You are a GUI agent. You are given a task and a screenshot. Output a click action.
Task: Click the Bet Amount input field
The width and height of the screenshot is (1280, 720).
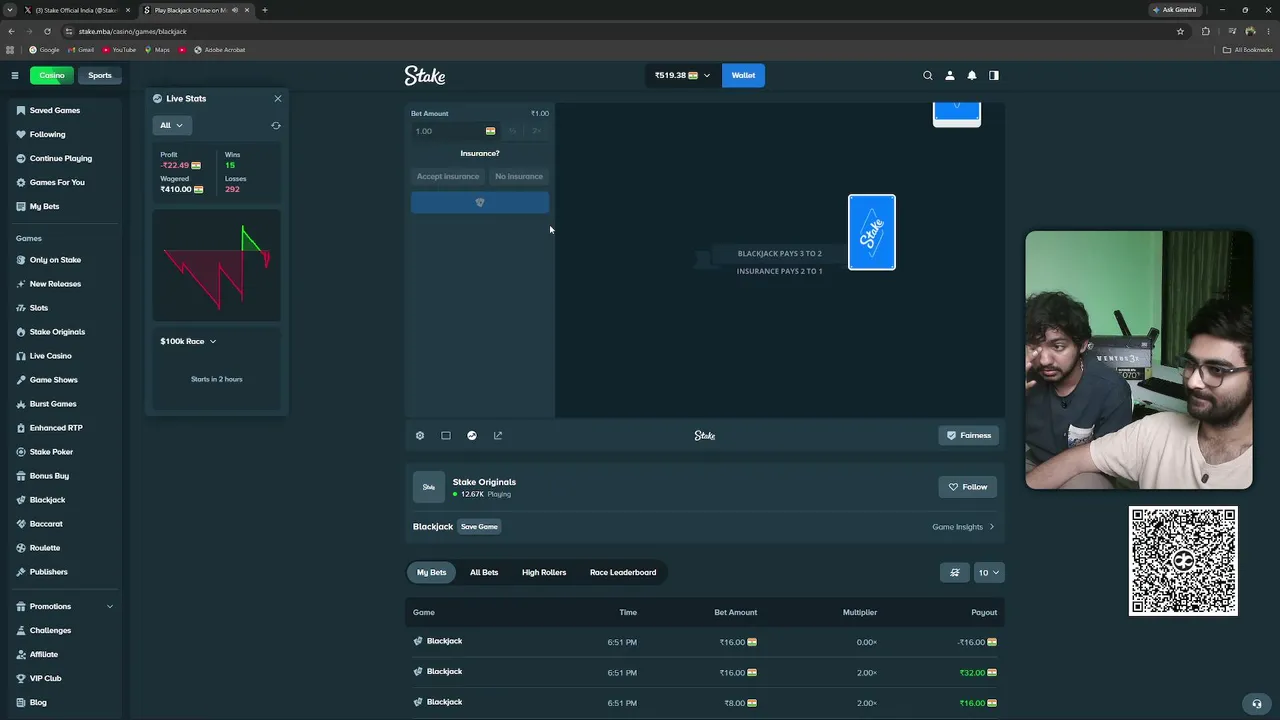(455, 131)
